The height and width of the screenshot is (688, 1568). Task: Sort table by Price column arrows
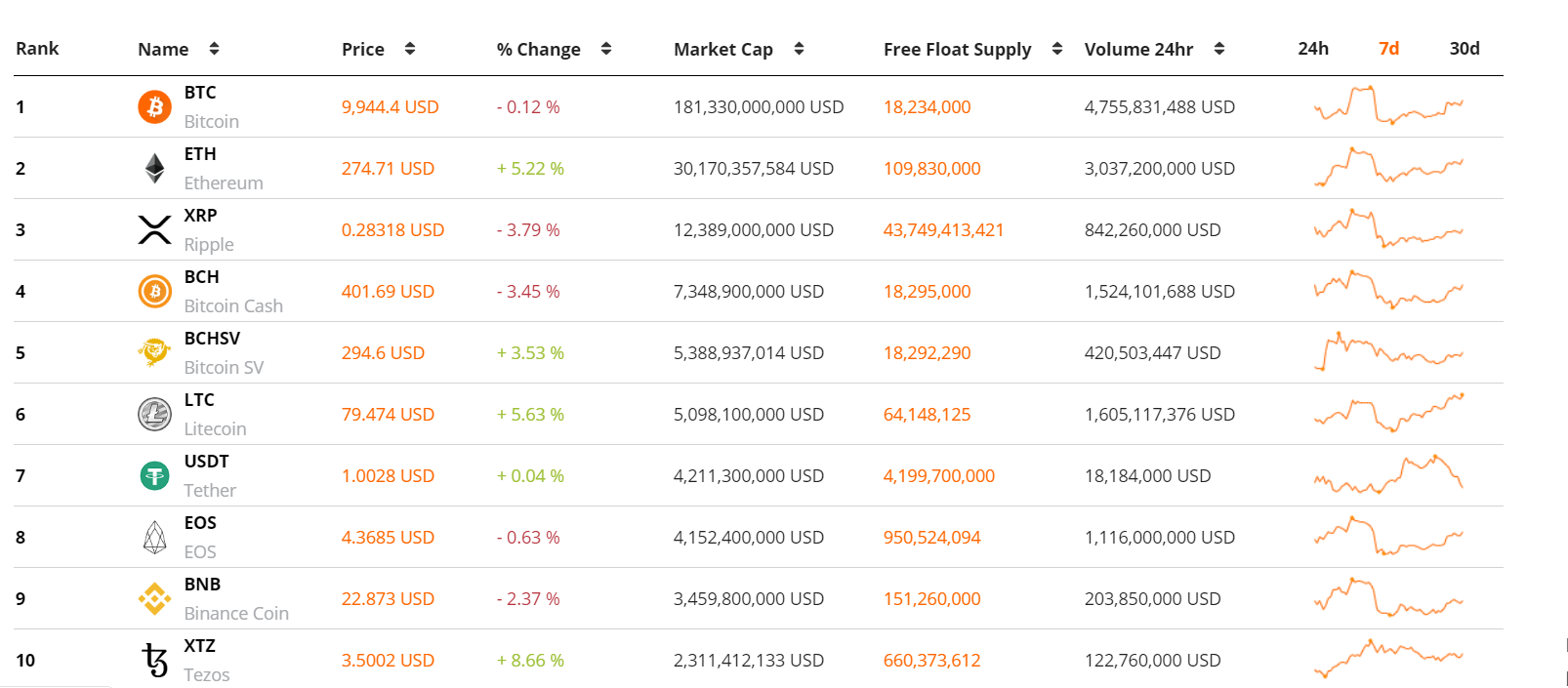click(410, 49)
